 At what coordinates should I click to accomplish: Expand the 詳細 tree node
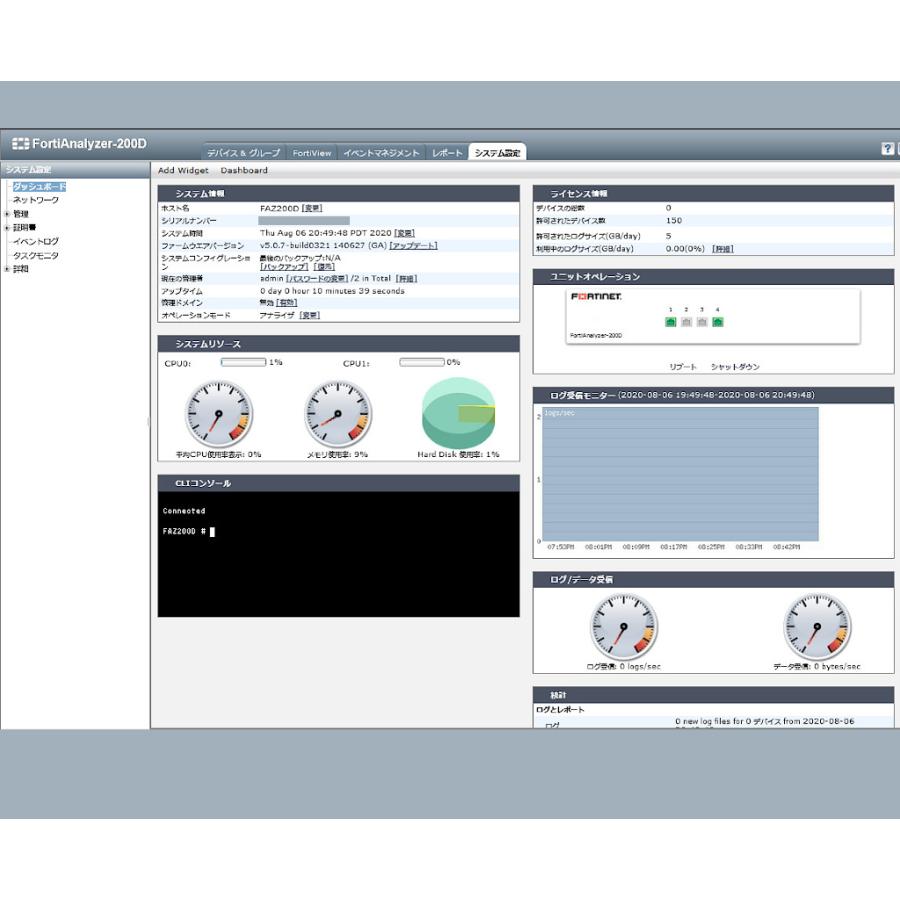pos(7,269)
